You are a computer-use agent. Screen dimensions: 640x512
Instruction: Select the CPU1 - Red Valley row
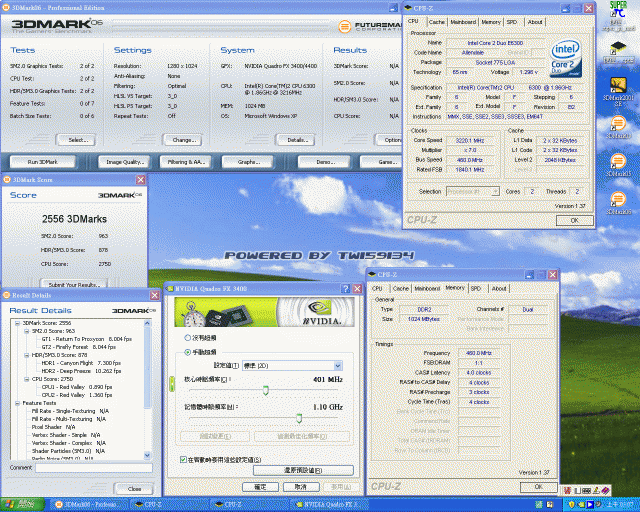tap(77, 387)
